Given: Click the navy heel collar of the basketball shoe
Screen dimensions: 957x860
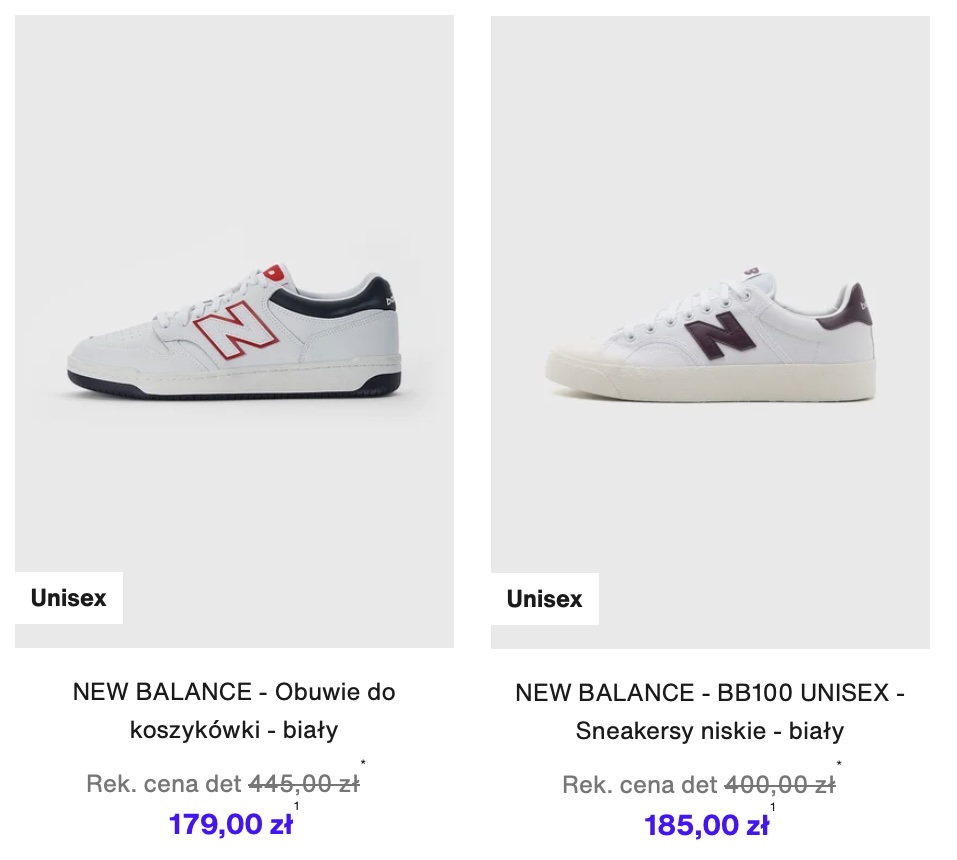Looking at the screenshot, I should (x=334, y=294).
